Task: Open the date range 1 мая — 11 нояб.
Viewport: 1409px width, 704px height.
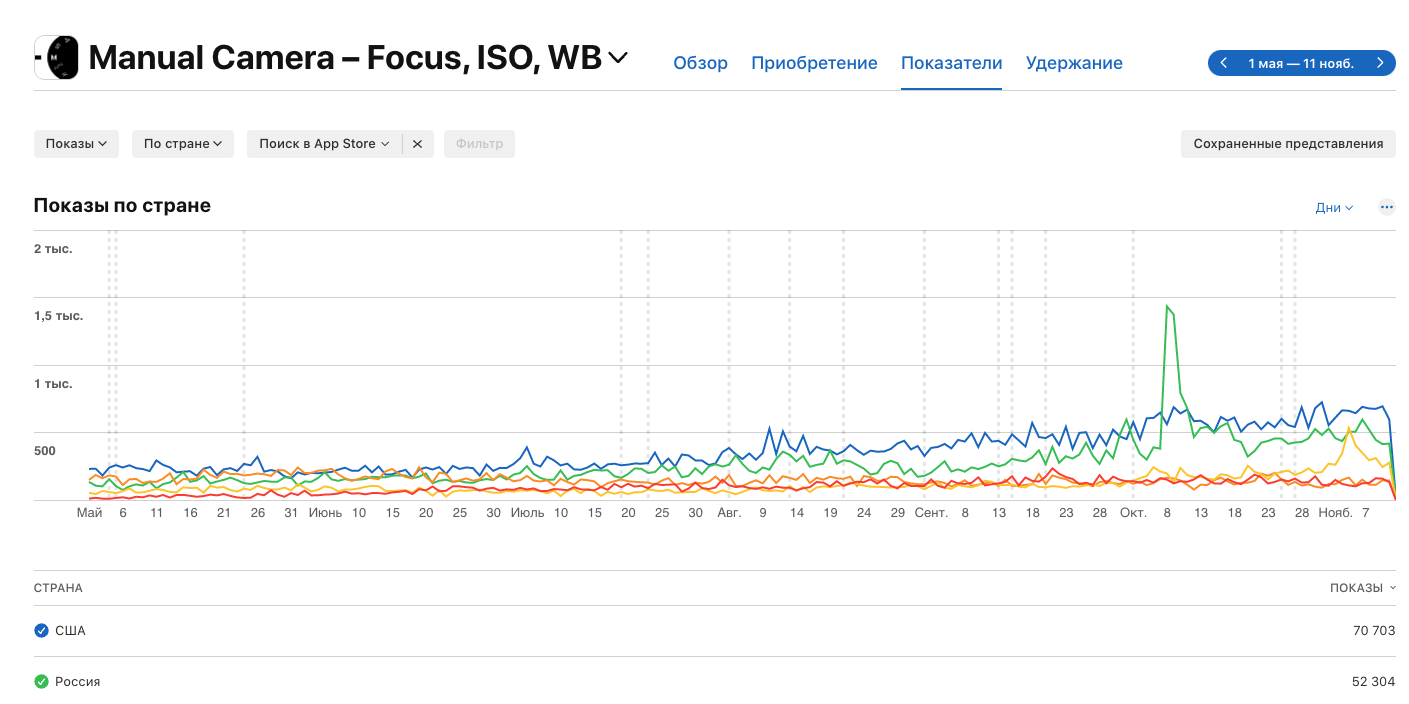Action: click(1301, 63)
